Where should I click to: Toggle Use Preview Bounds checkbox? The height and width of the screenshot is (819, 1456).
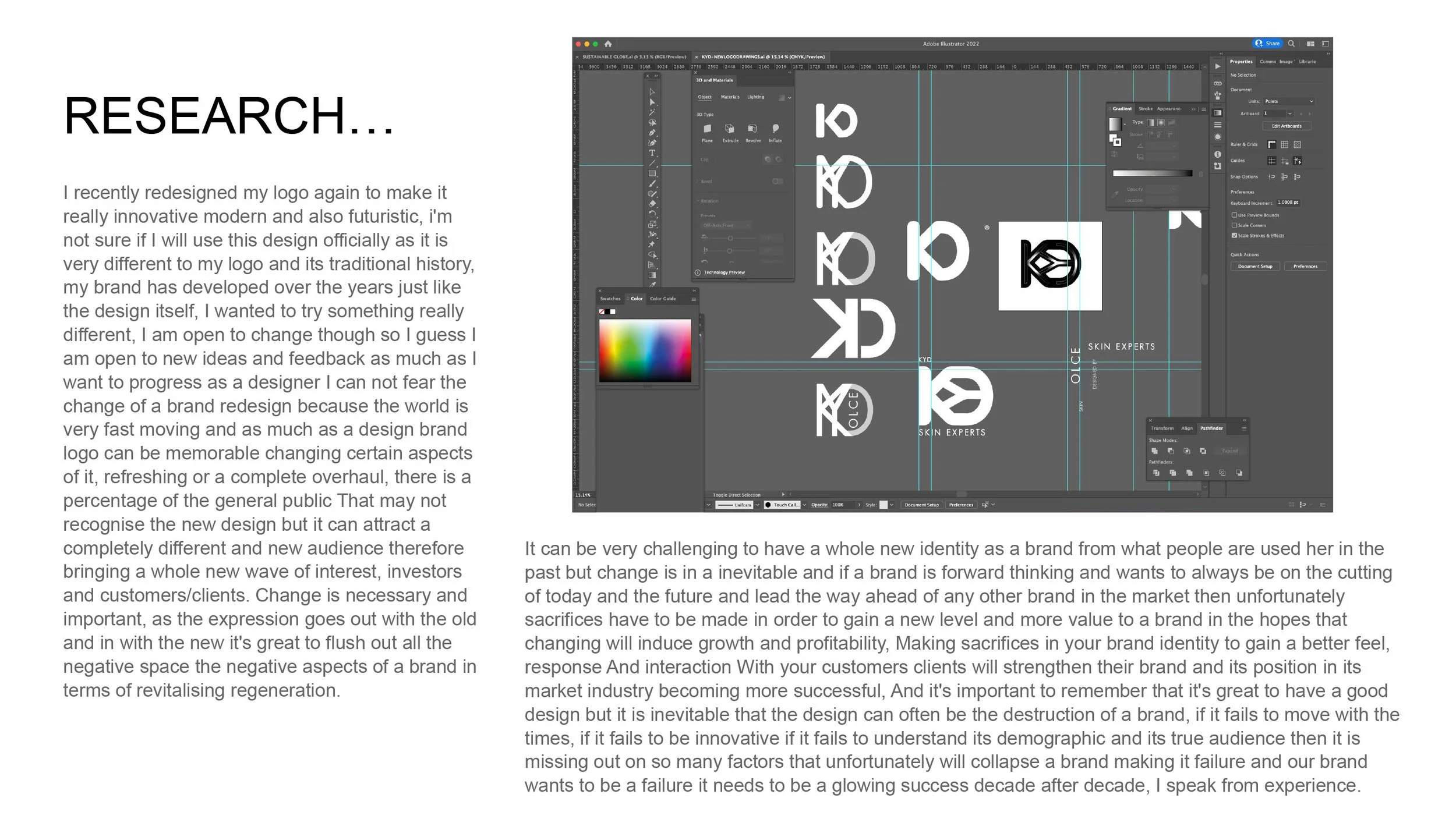pyautogui.click(x=1234, y=215)
